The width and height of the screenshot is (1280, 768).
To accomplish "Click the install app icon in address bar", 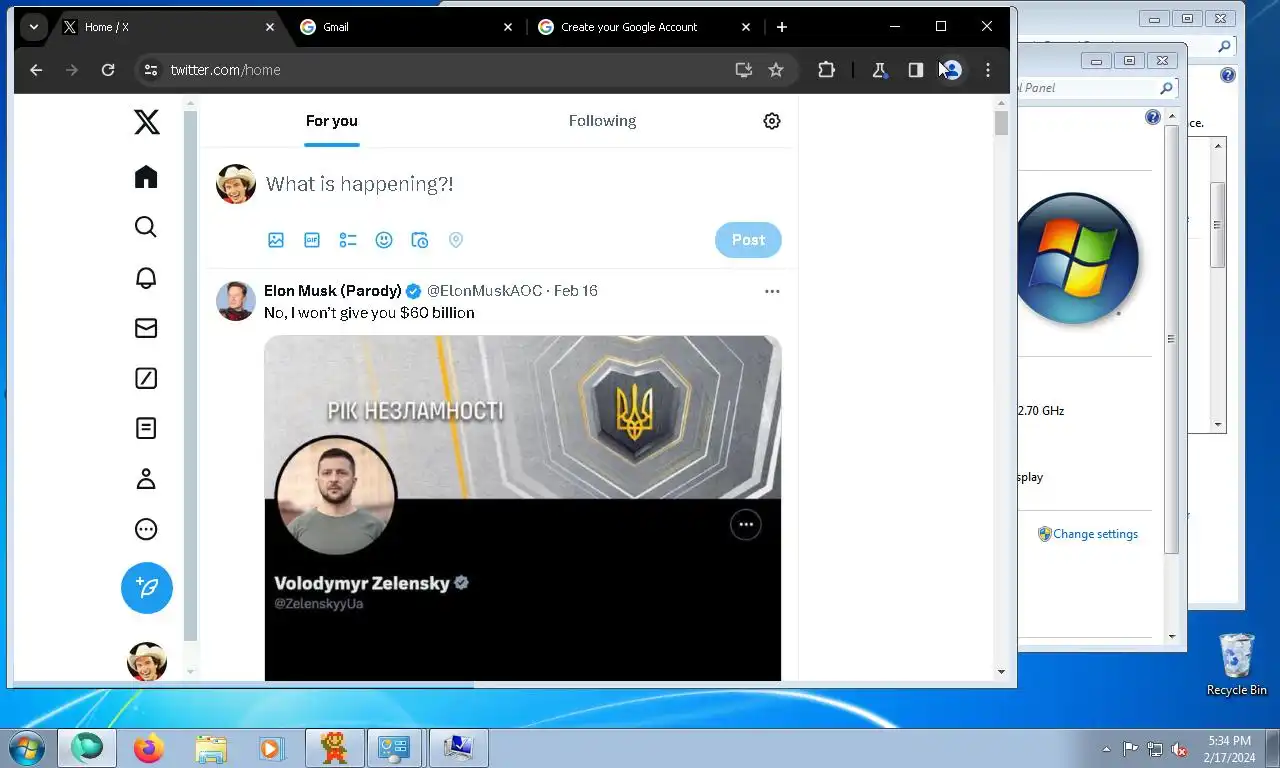I will pyautogui.click(x=743, y=70).
